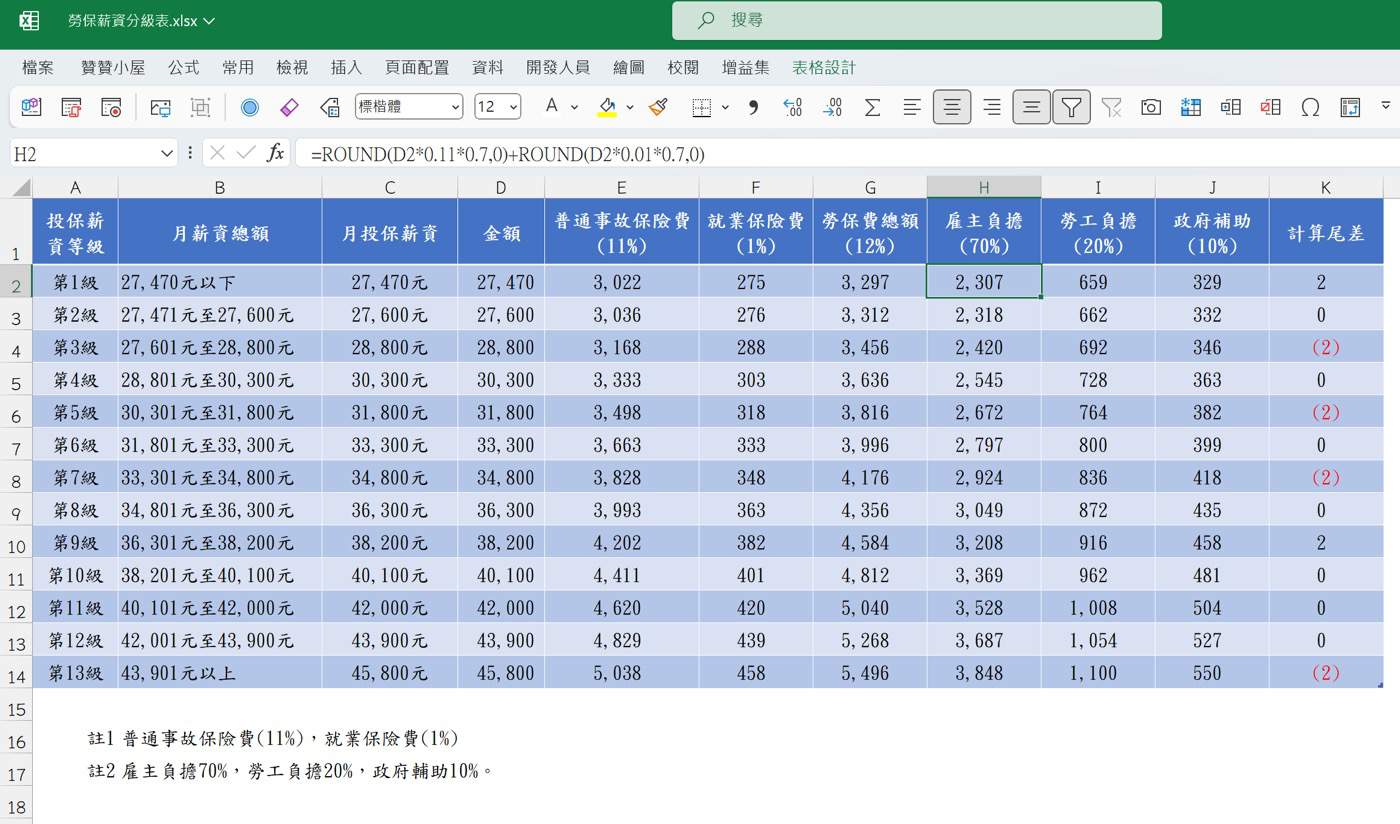Viewport: 1400px width, 824px height.
Task: Switch to the 常用 tab
Action: tap(238, 67)
